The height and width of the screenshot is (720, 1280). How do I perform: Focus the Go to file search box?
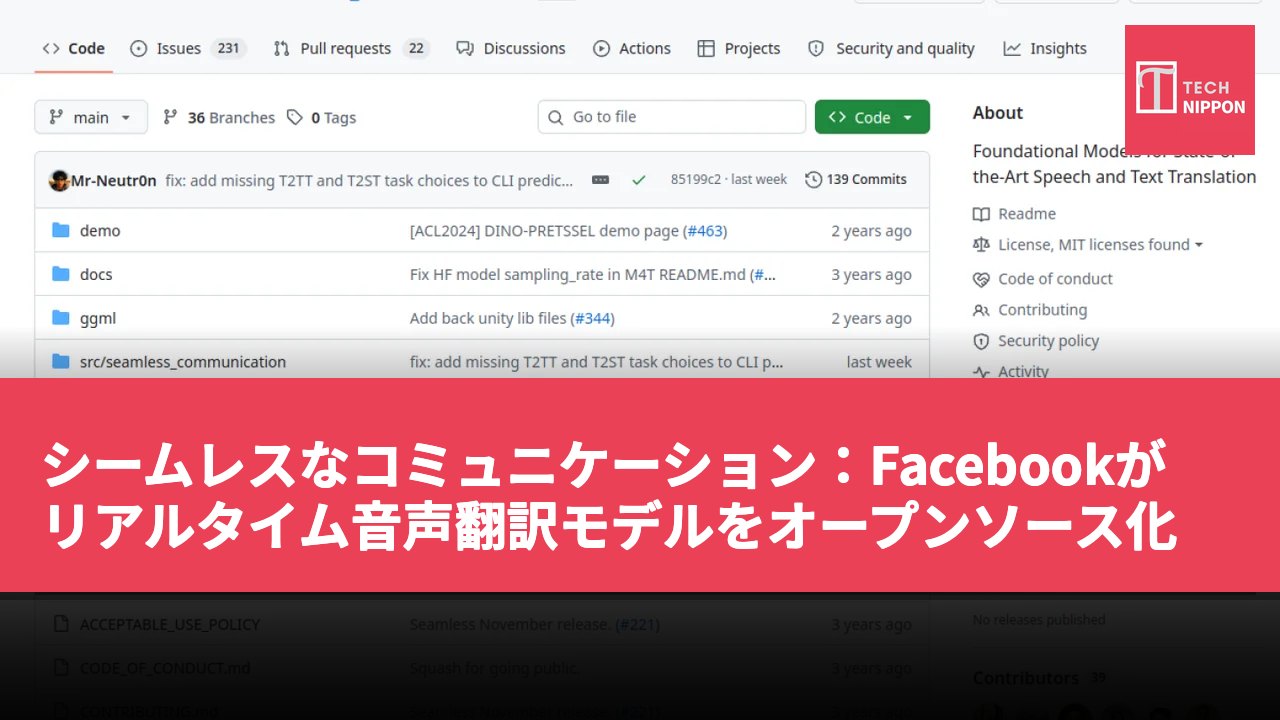(x=671, y=117)
